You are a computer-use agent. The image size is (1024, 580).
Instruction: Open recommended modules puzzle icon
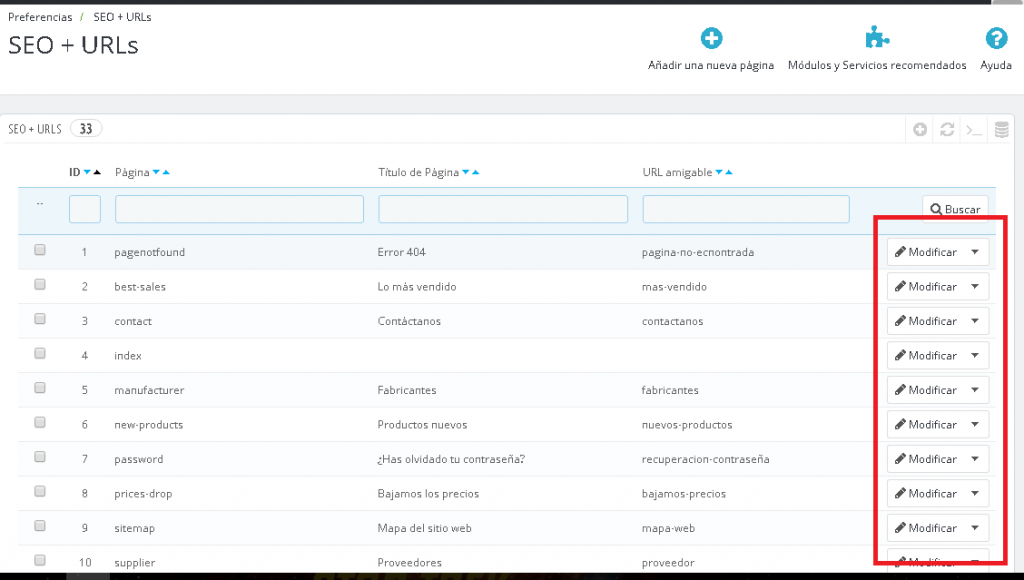877,39
